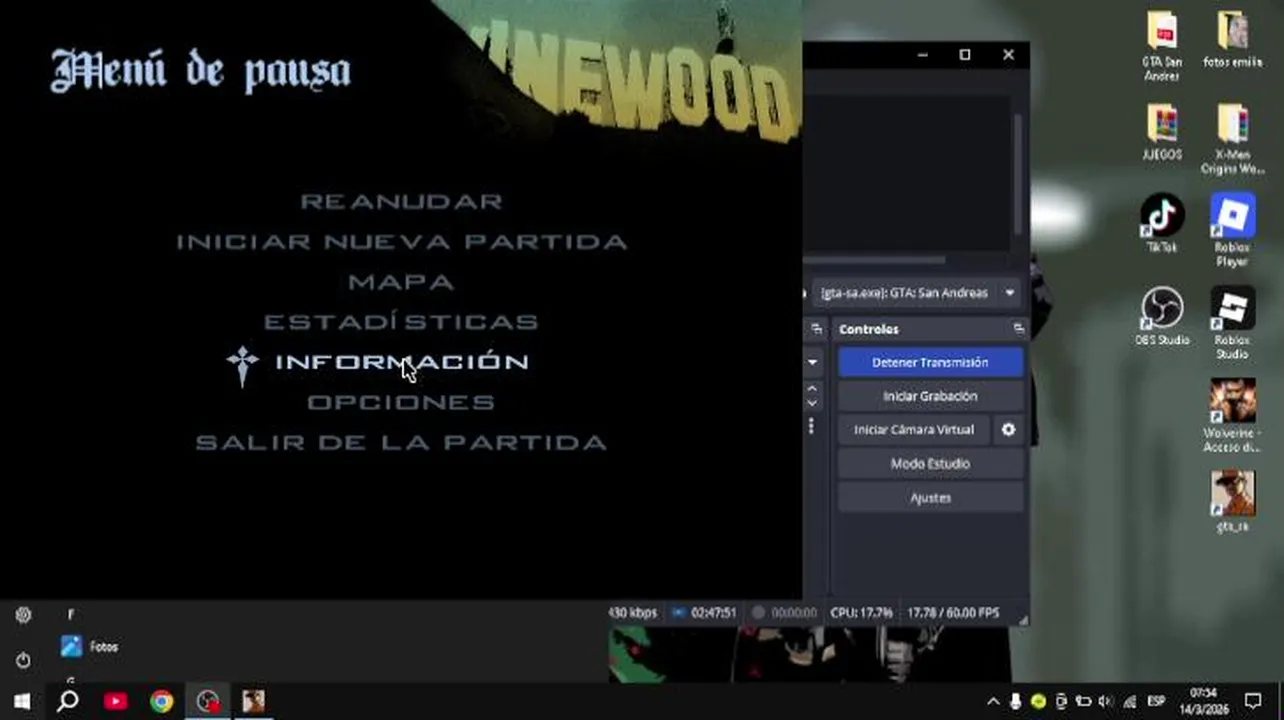Open the green circular tray icon
Viewport: 1284px width, 720px height.
tap(1038, 701)
